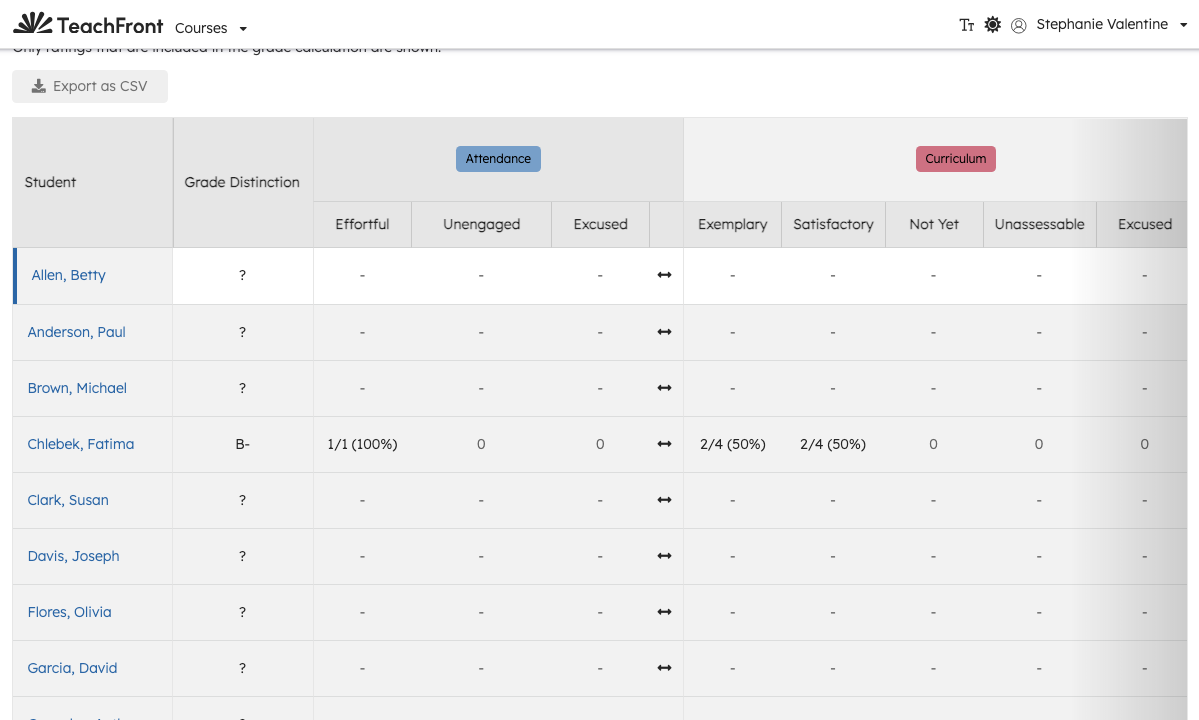Expand attendance arrows in Brown, Michael row
The width and height of the screenshot is (1199, 720).
click(x=664, y=388)
